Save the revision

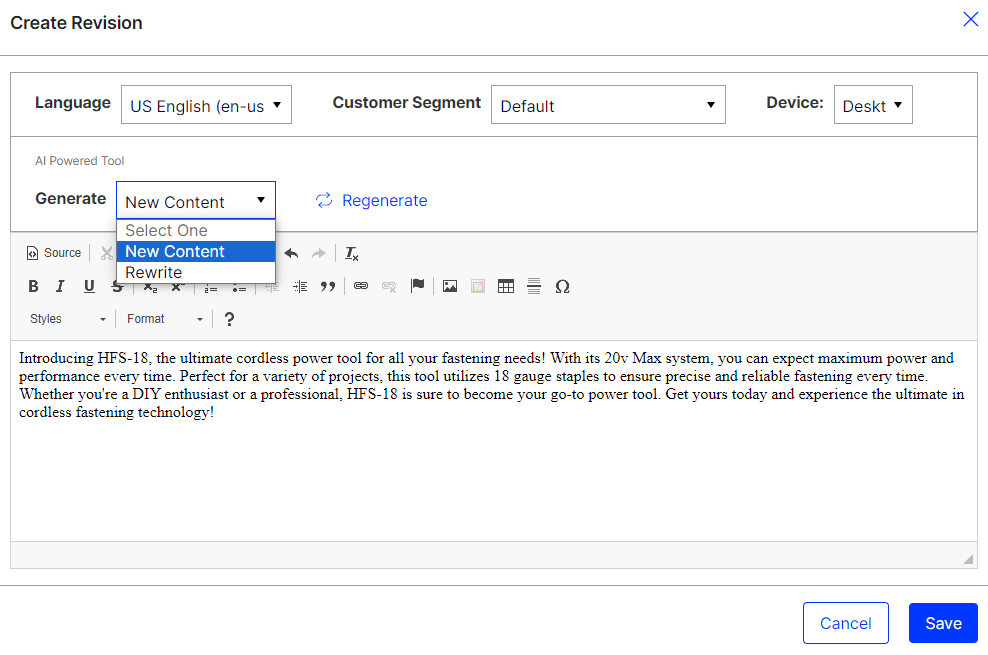tap(943, 623)
